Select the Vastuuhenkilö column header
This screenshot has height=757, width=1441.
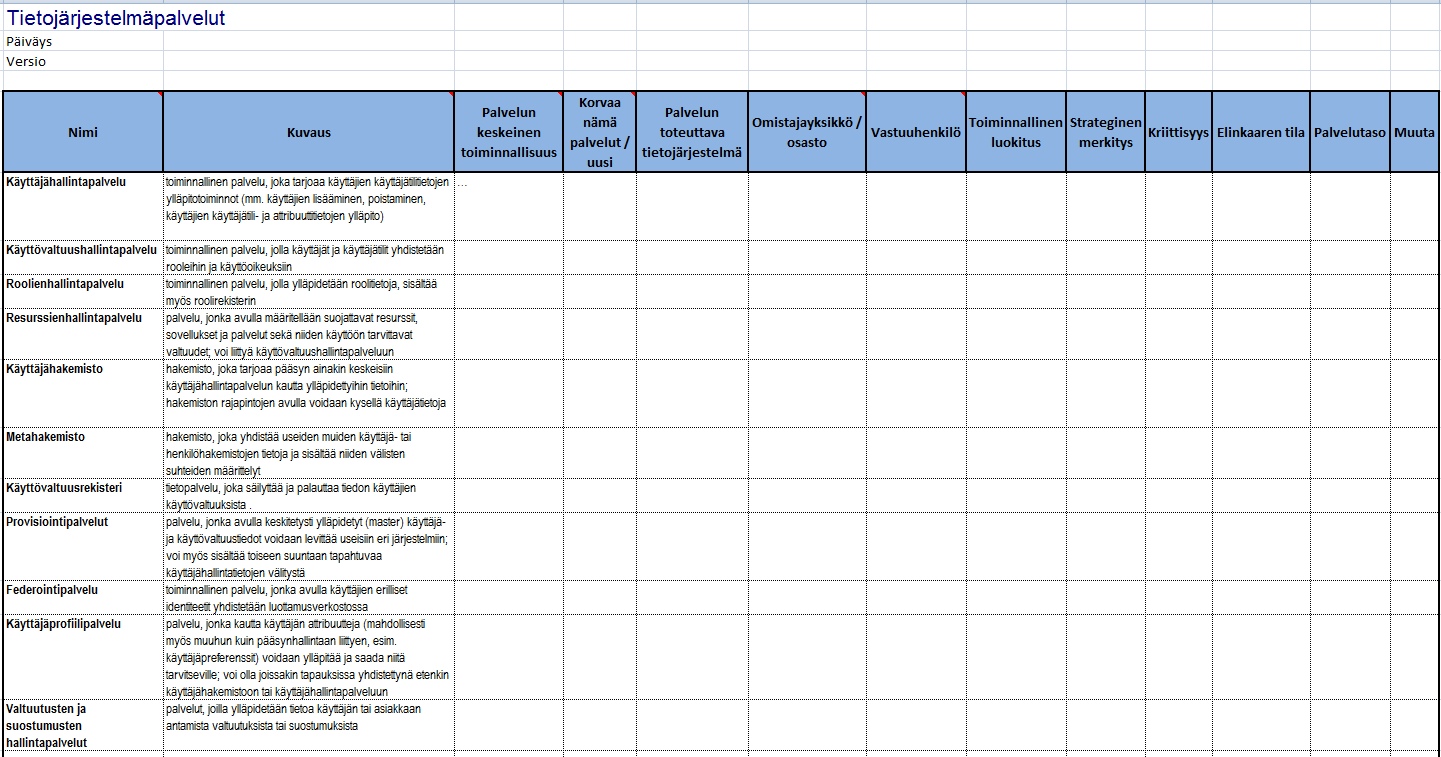[x=916, y=132]
